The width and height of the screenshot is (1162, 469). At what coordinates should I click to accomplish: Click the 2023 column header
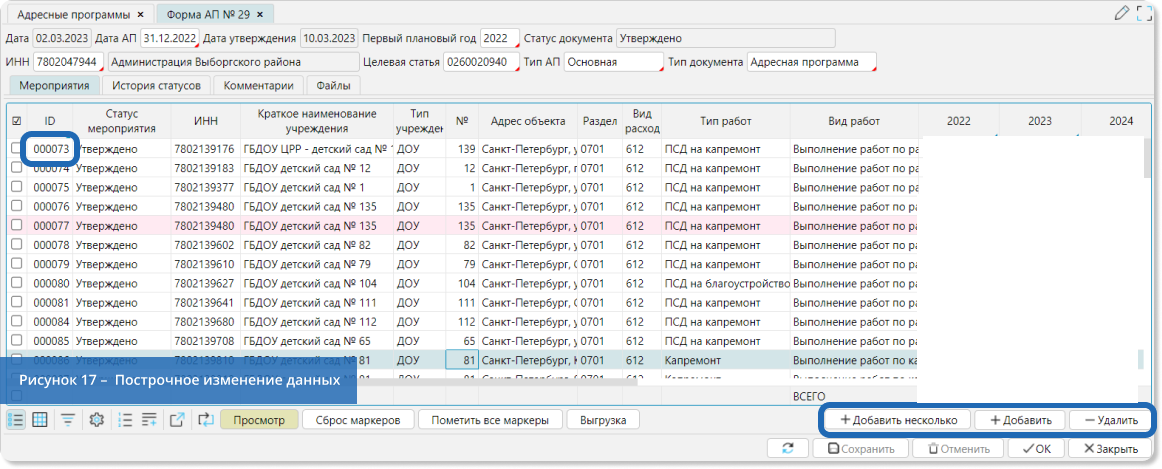coord(1040,121)
